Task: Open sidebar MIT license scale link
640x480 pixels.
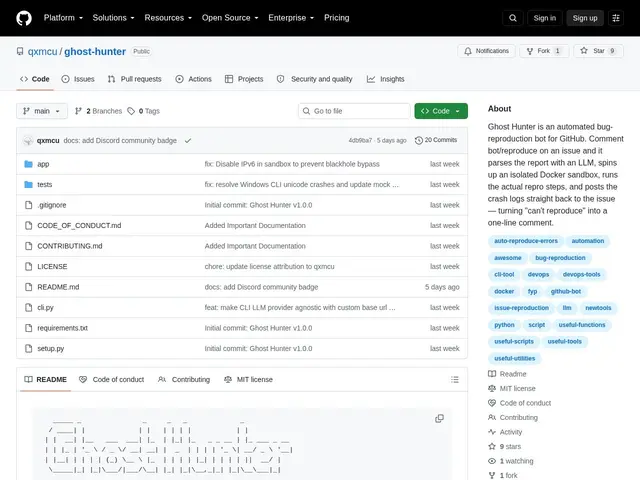Action: pos(511,389)
